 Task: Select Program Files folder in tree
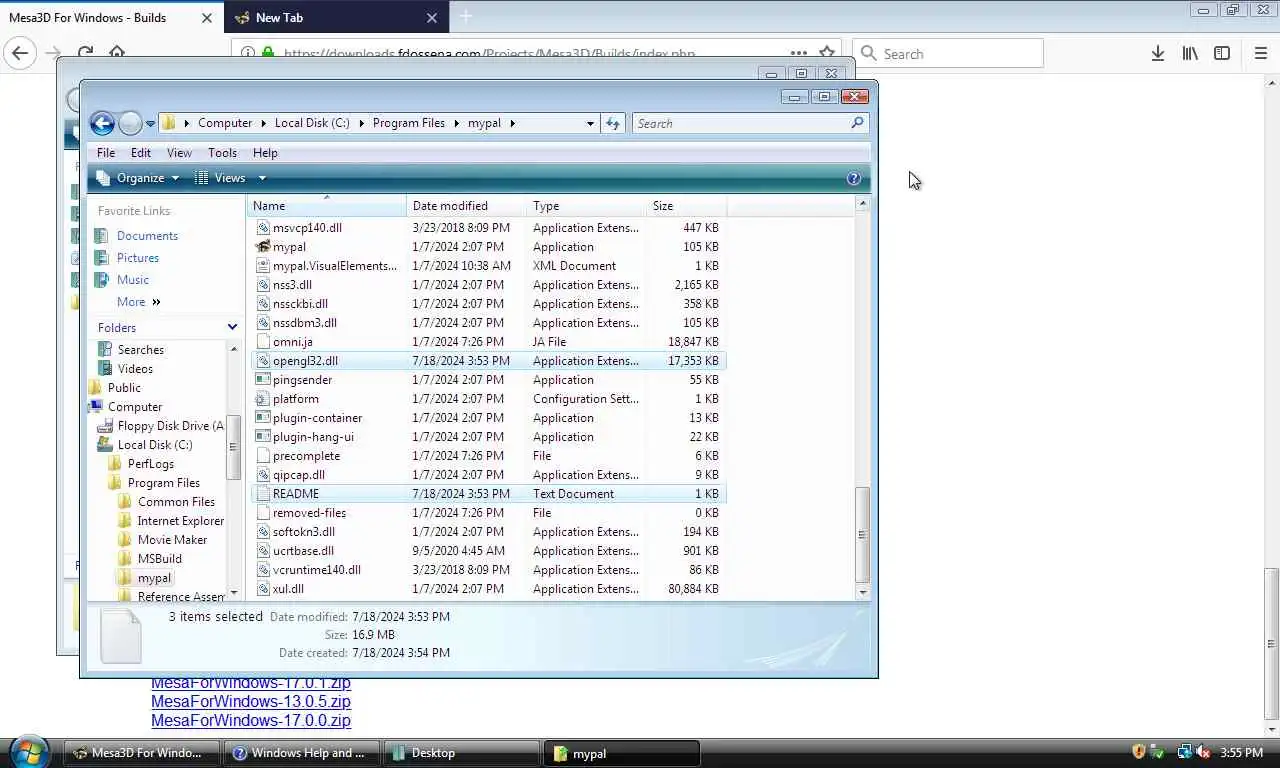coord(164,483)
